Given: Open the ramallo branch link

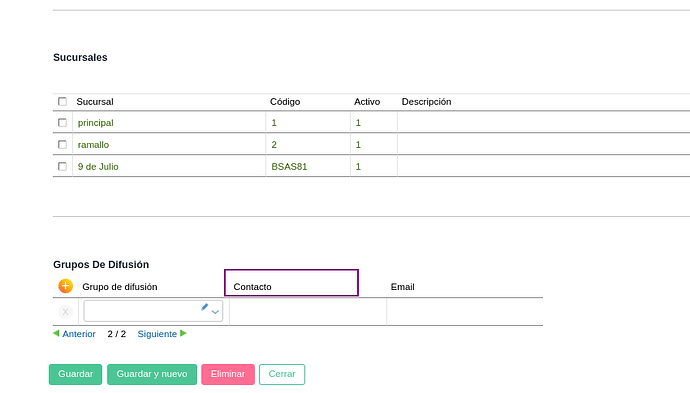Looking at the screenshot, I should tap(93, 145).
